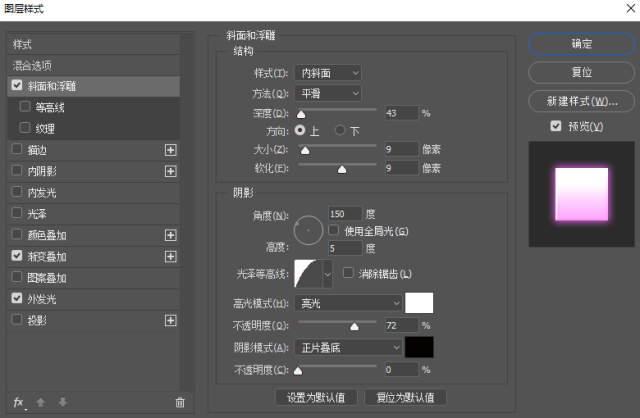Click the move effect down arrow

click(x=62, y=402)
